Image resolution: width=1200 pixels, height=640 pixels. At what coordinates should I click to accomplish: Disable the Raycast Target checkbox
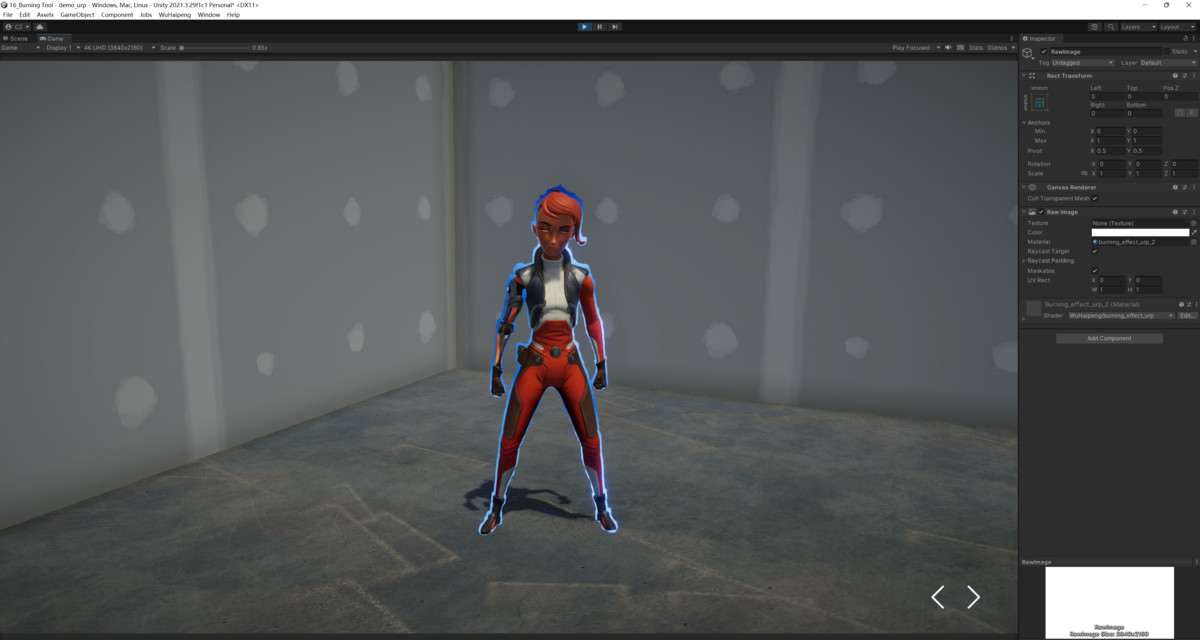pos(1095,251)
